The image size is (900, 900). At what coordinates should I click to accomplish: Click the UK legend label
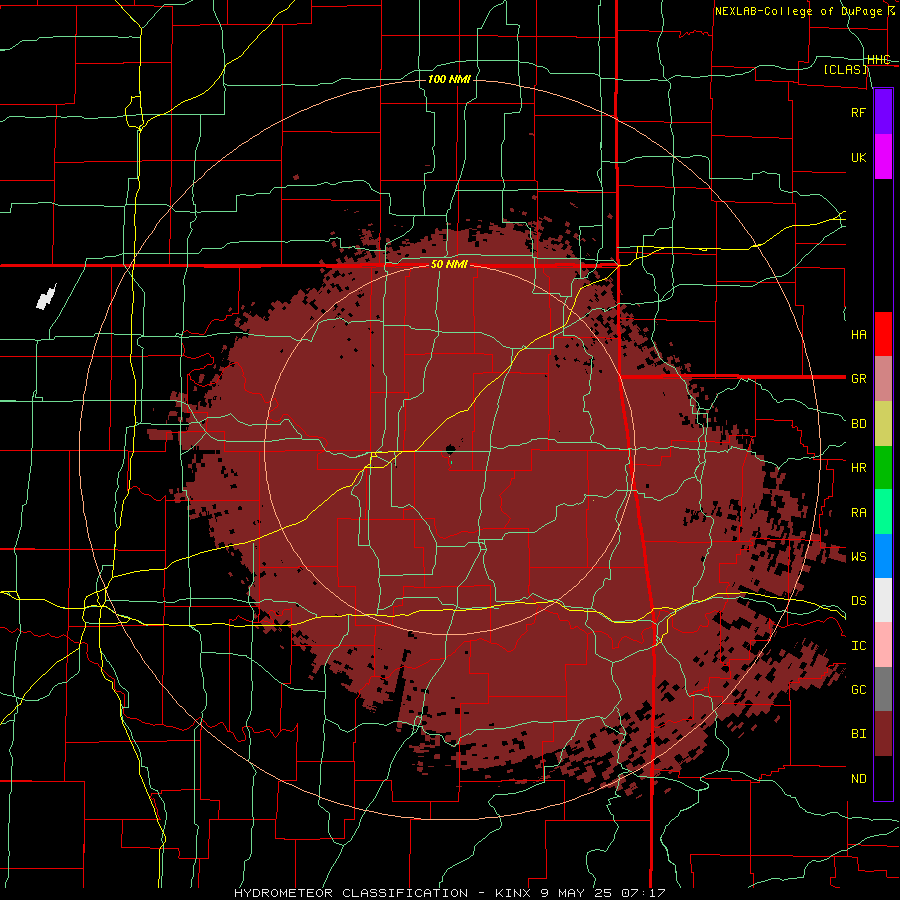(858, 157)
